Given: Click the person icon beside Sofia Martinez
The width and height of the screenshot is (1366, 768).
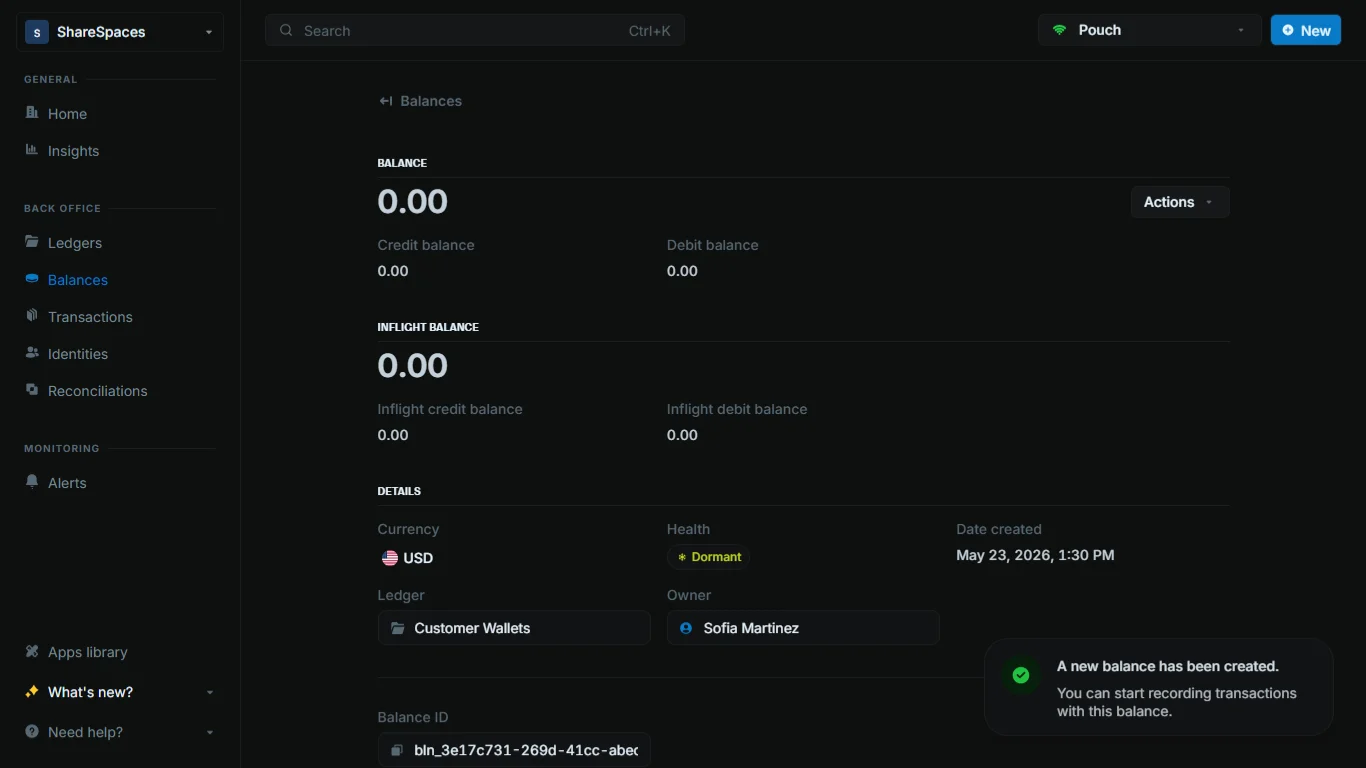Looking at the screenshot, I should tap(686, 628).
